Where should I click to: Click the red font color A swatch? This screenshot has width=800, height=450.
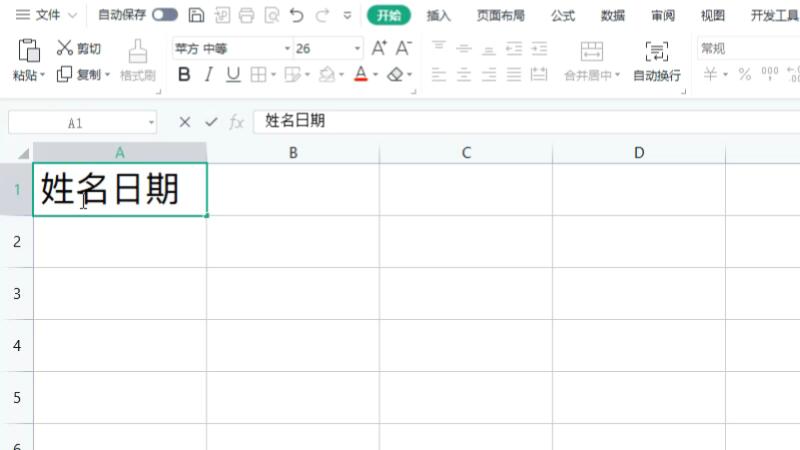[360, 75]
